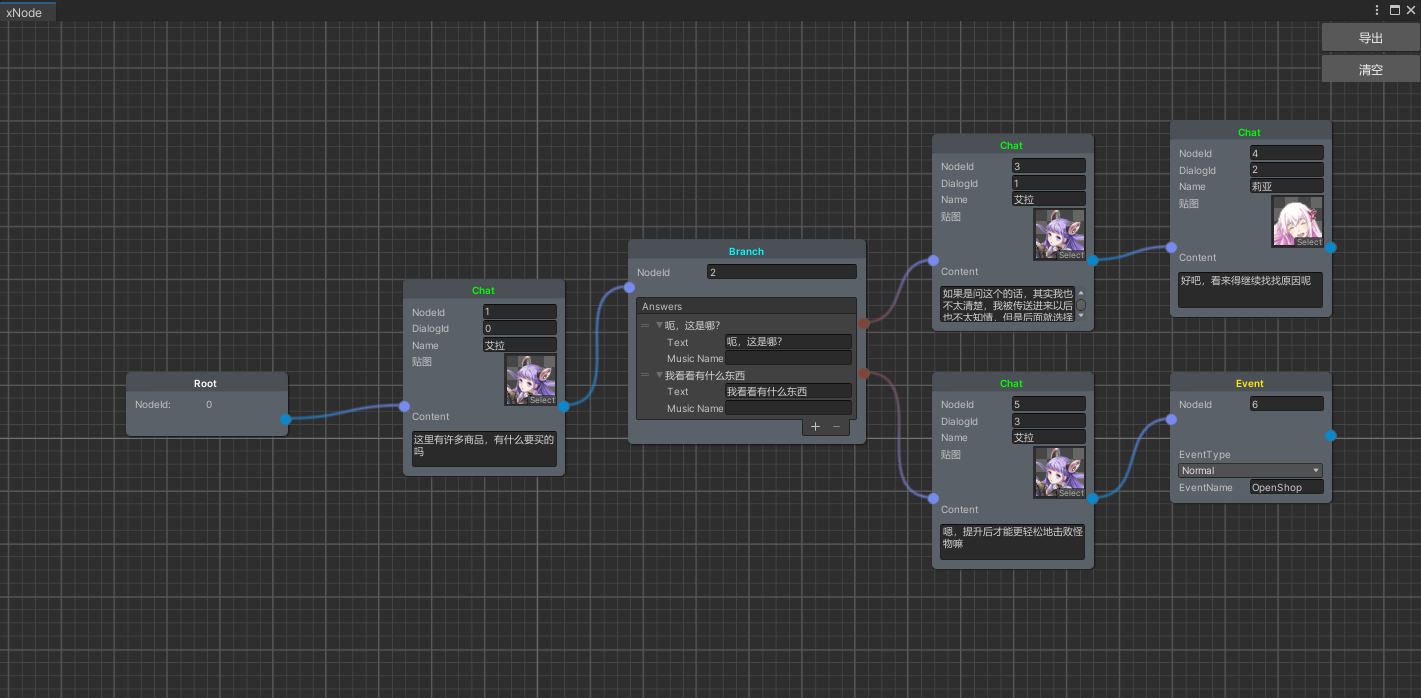Image resolution: width=1421 pixels, height=698 pixels.
Task: Click the EventName field containing OpenShop
Action: (1286, 488)
